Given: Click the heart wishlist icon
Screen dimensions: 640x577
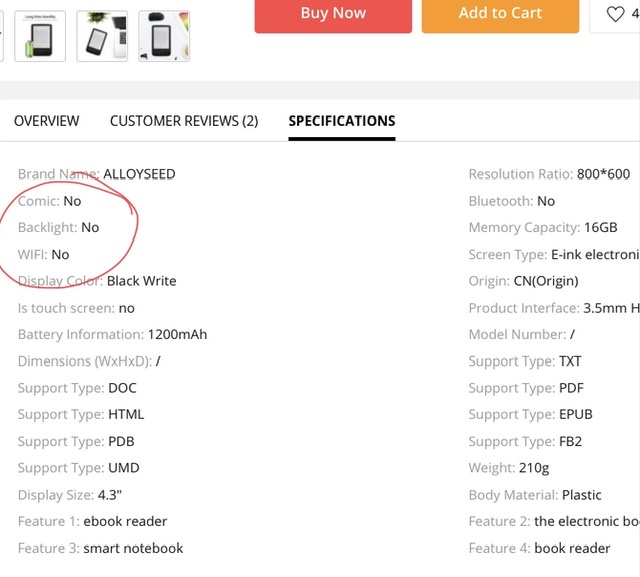Looking at the screenshot, I should tap(616, 14).
